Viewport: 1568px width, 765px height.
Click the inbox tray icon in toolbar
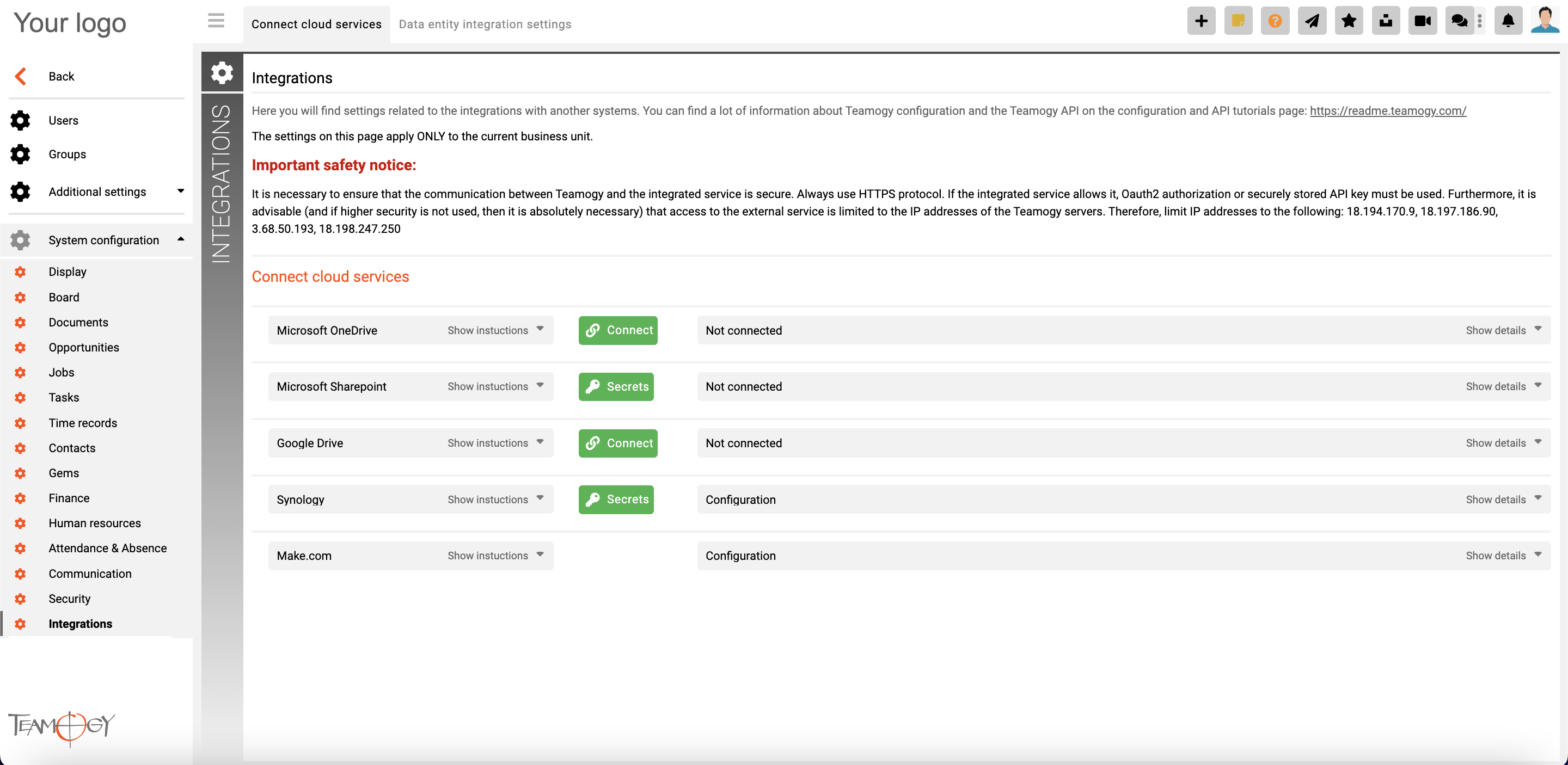pos(1386,21)
